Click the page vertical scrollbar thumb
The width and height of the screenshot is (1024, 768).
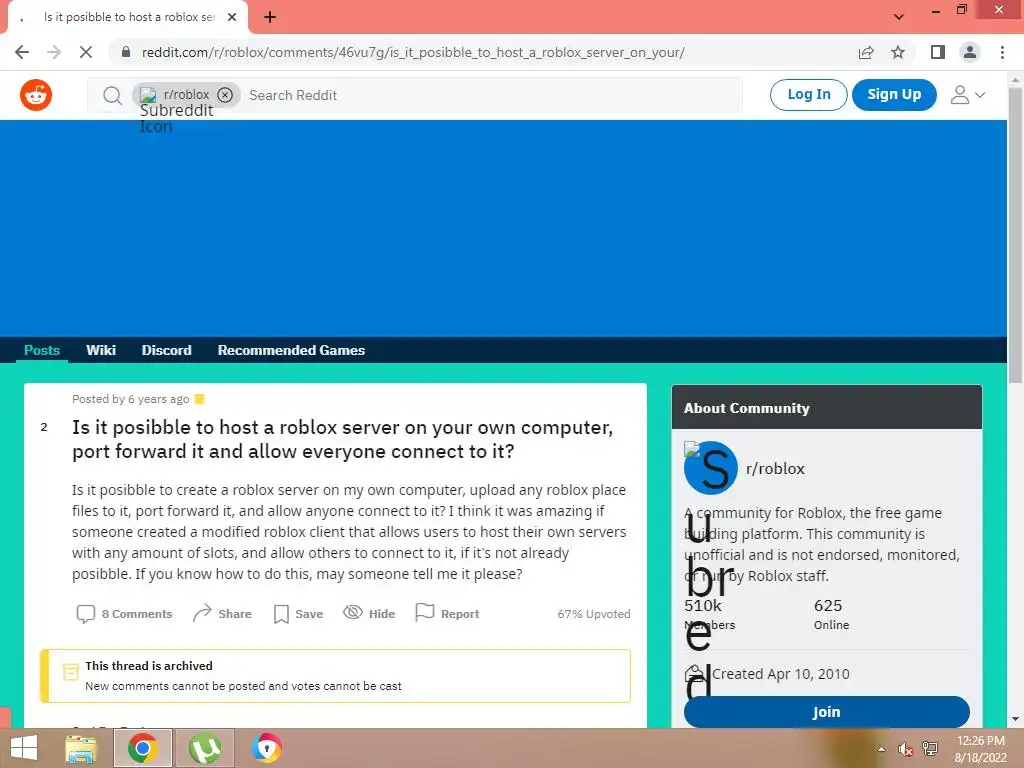click(x=1015, y=235)
